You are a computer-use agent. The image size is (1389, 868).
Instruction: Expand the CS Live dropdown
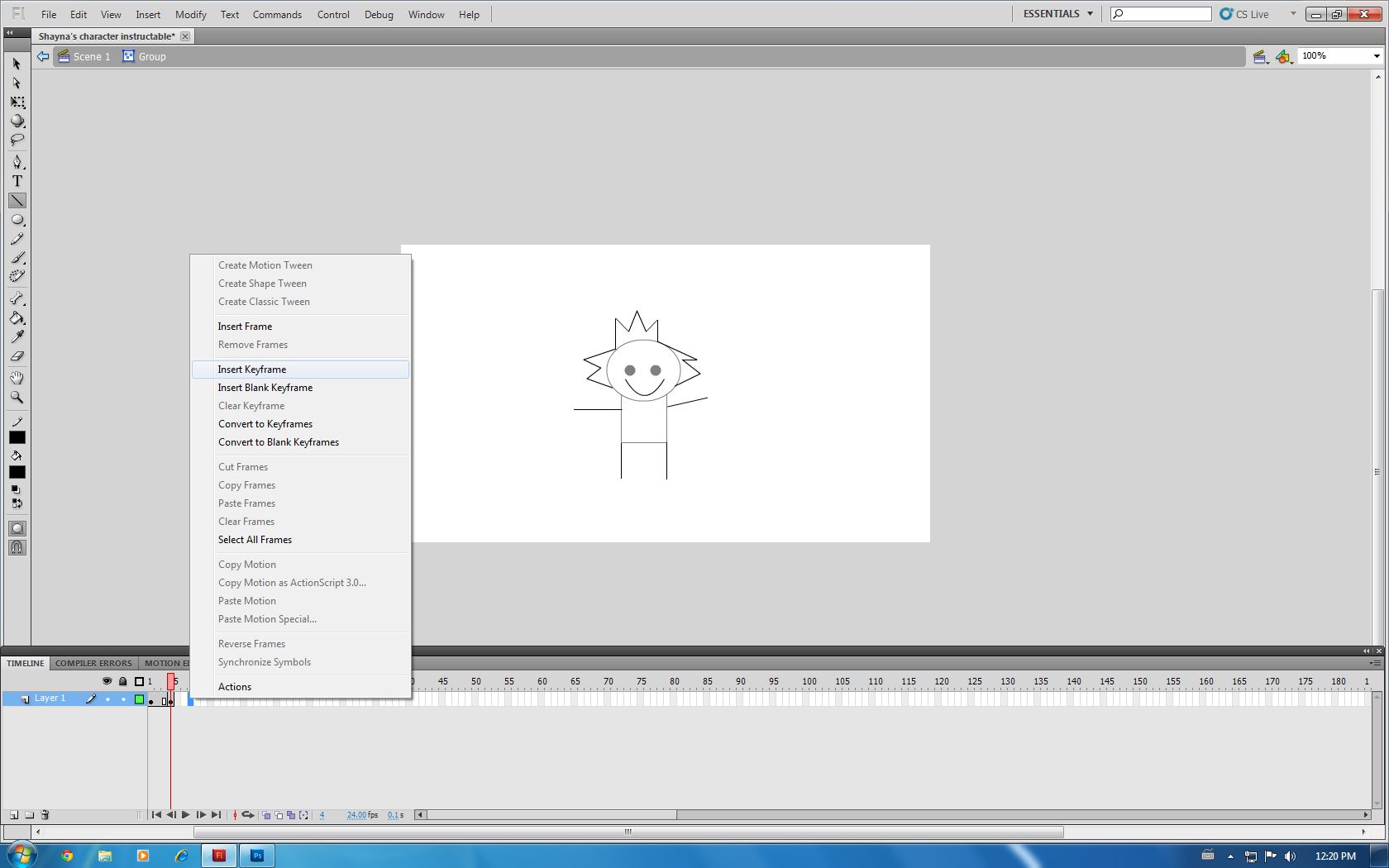[1291, 13]
